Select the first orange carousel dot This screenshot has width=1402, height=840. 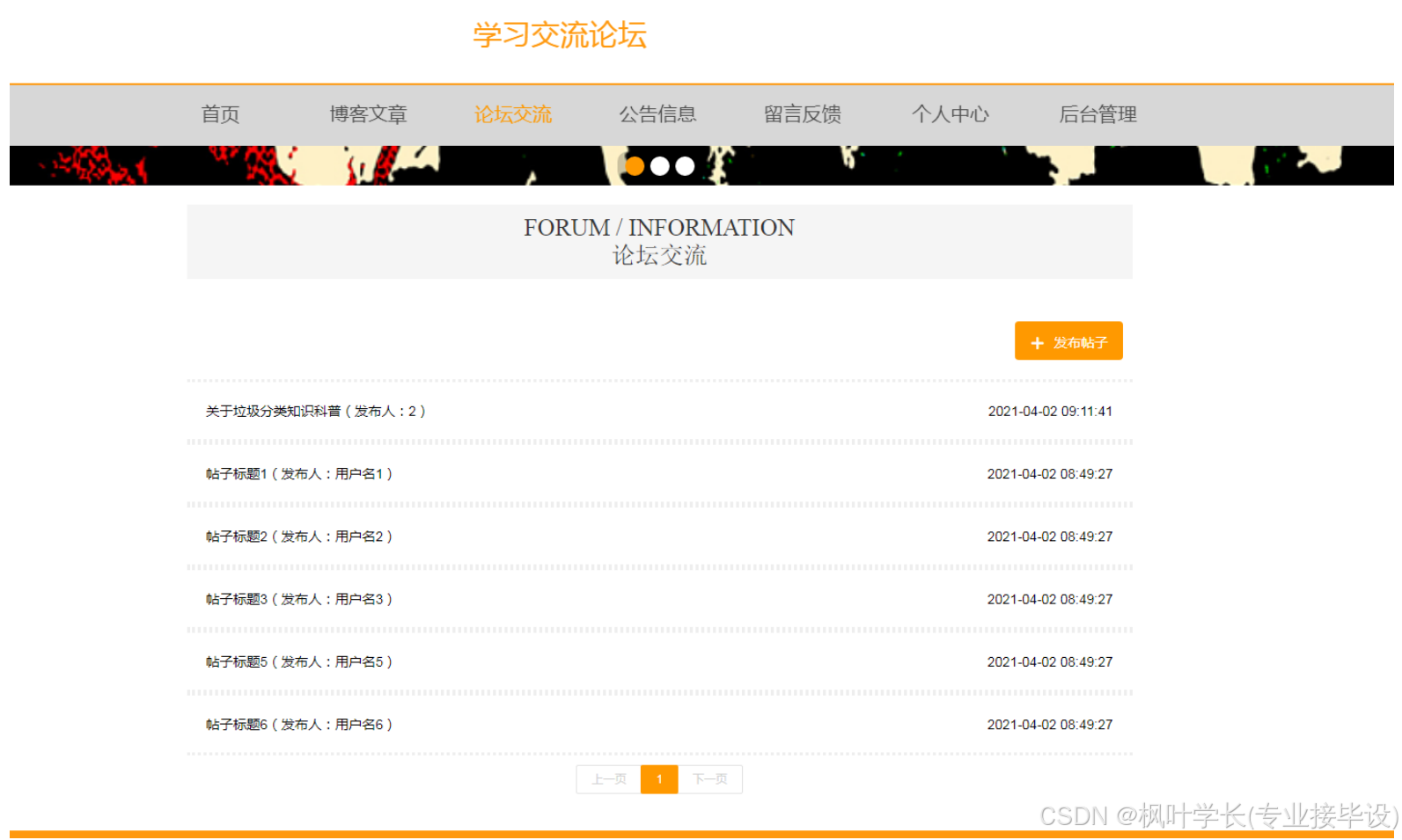click(635, 166)
